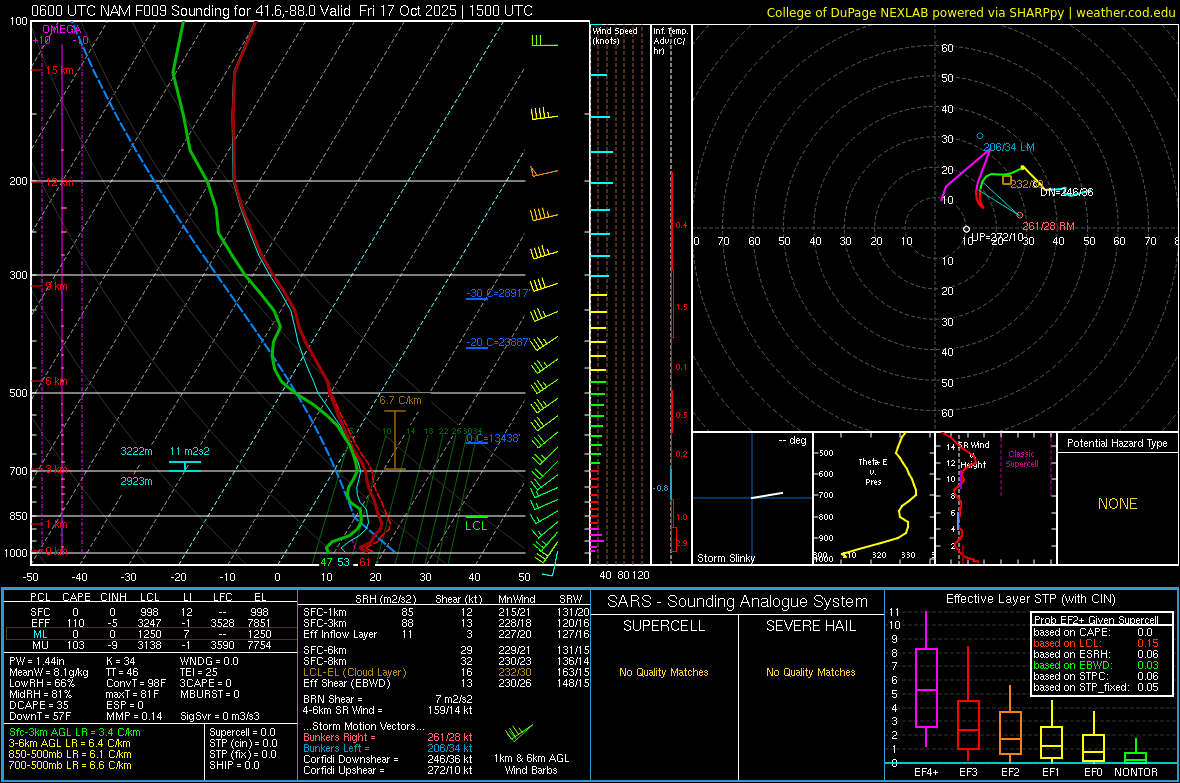Image resolution: width=1180 pixels, height=783 pixels.
Task: Click the brown lapse-rate bracket near 6.7 C/km
Action: tap(395, 440)
